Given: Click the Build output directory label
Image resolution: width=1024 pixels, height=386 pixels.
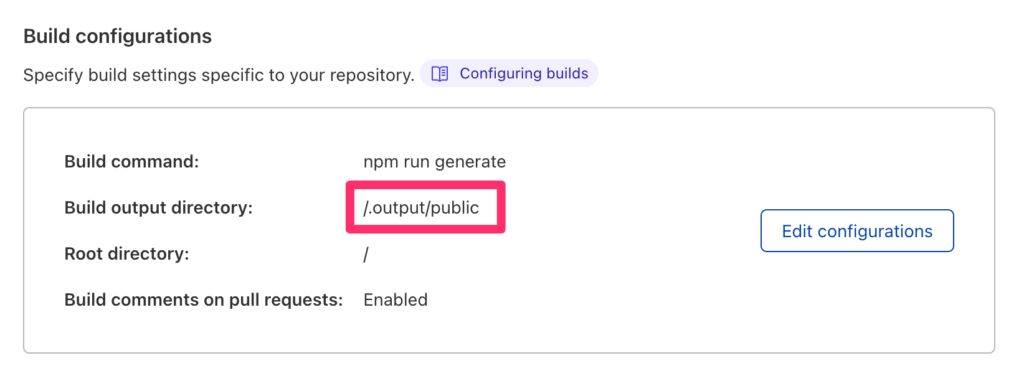Looking at the screenshot, I should coord(158,208).
